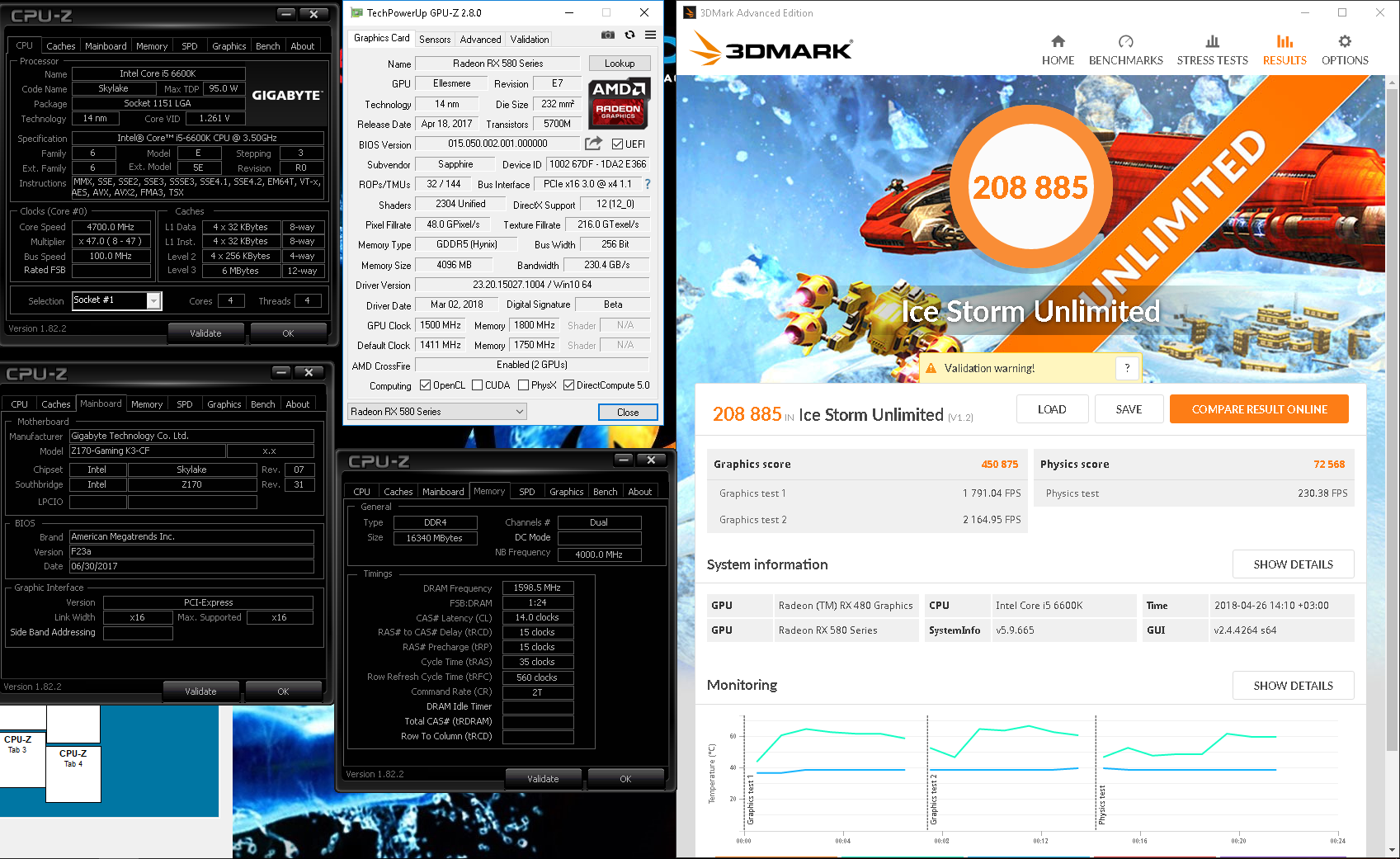
Task: Toggle the DirectCompute 5.0 checkbox
Action: pyautogui.click(x=568, y=385)
